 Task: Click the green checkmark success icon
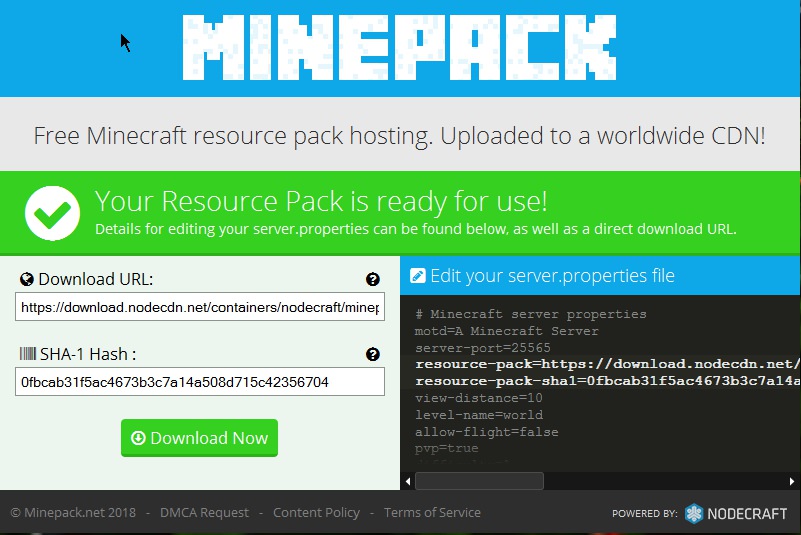[x=53, y=213]
